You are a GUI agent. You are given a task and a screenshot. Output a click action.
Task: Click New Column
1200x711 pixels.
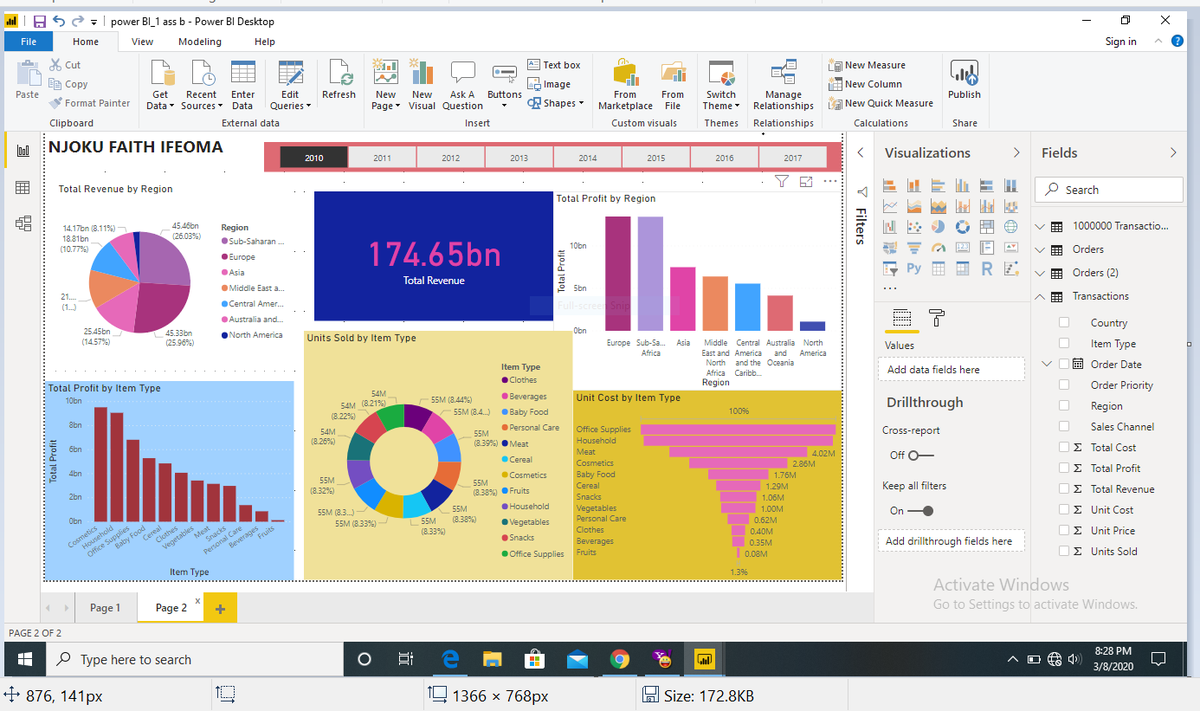[x=865, y=84]
